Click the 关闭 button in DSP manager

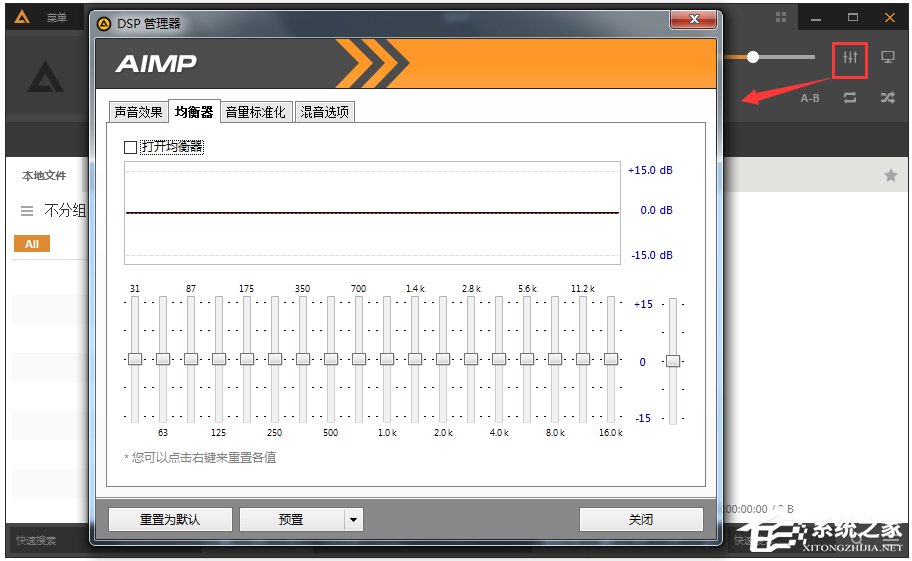tap(641, 520)
